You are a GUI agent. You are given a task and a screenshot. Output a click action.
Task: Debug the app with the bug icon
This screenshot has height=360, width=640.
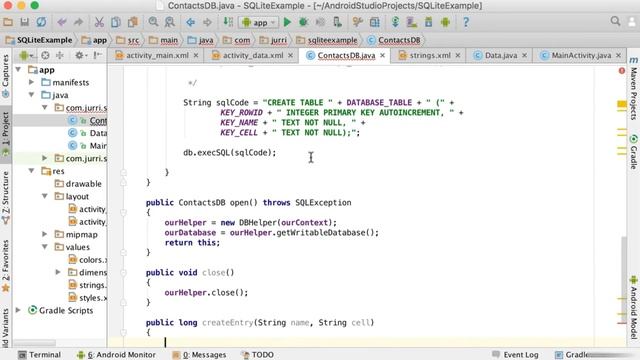click(x=304, y=22)
